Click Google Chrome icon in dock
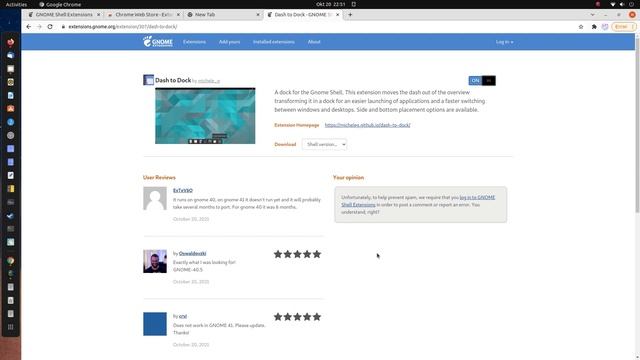The width and height of the screenshot is (640, 360). [11, 261]
